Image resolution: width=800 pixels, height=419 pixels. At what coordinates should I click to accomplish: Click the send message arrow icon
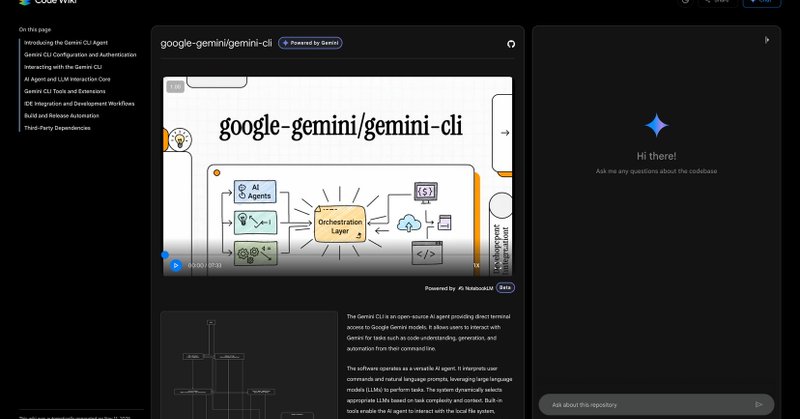[759, 404]
